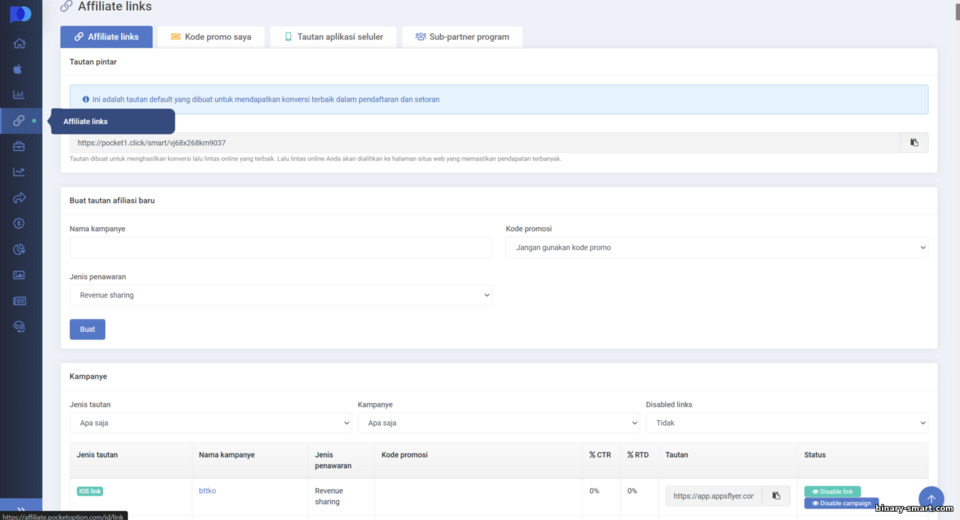Click the info icon in blue notice
Viewport: 960px width, 520px height.
86,99
